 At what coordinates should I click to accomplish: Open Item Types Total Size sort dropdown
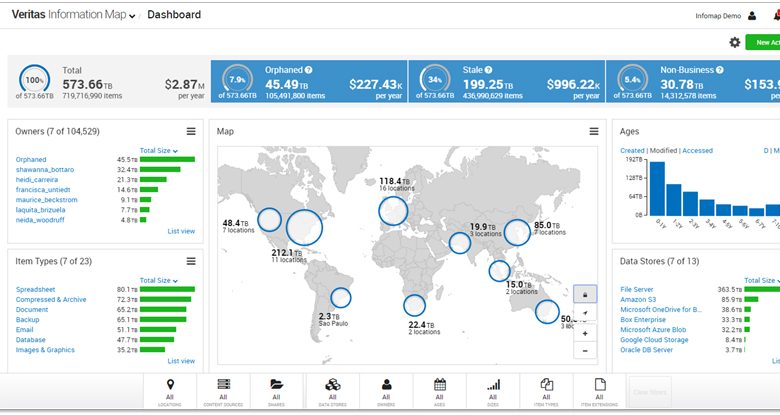(159, 280)
